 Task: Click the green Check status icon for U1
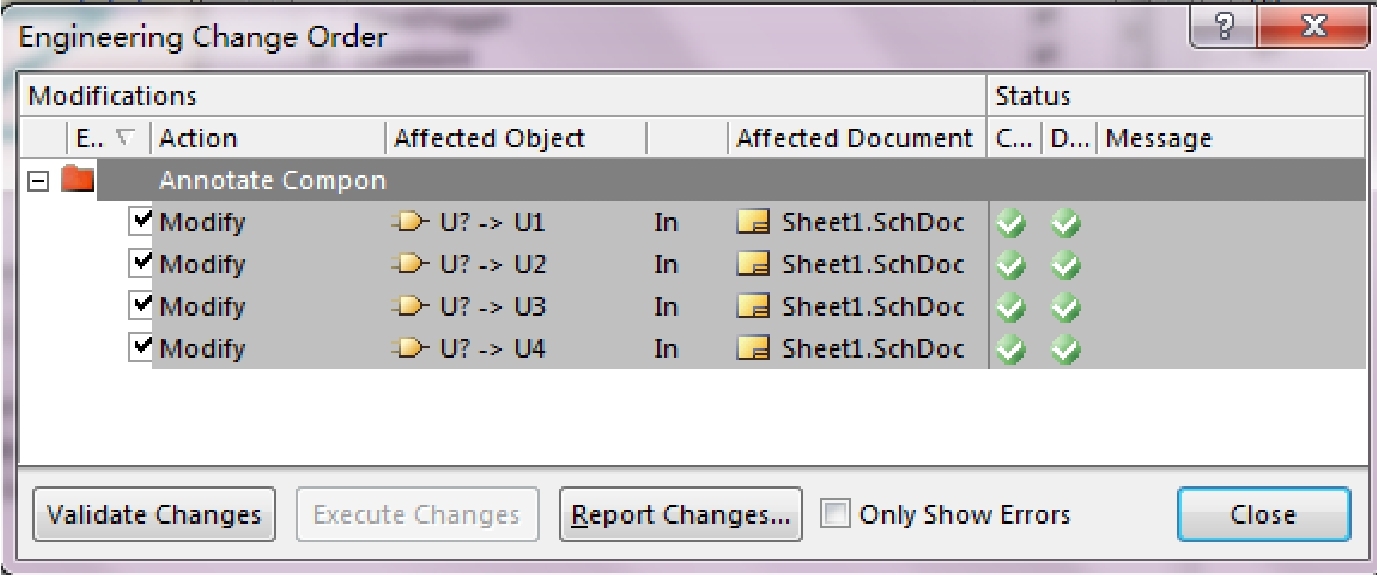click(x=1012, y=223)
